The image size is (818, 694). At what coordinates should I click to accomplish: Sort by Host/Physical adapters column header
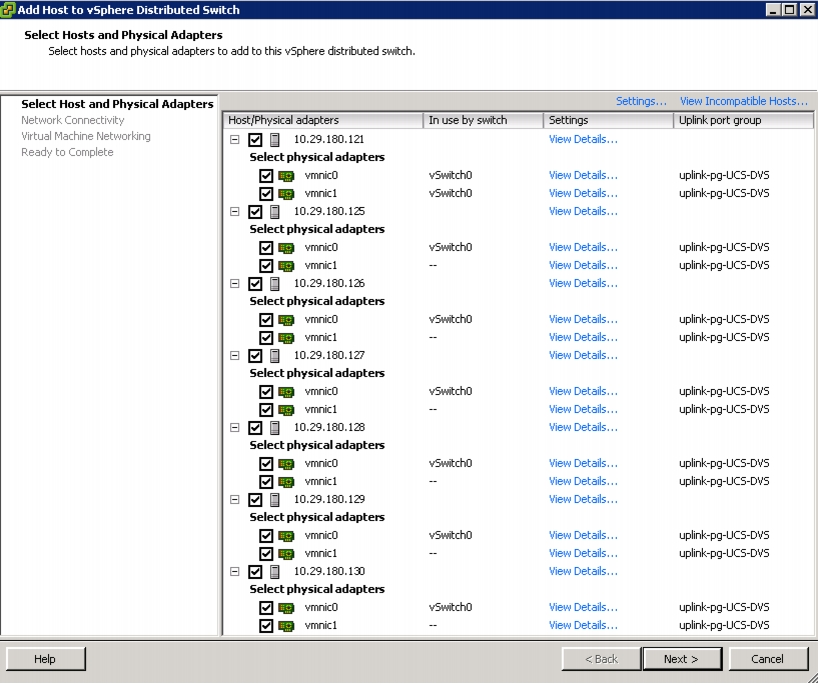[323, 120]
